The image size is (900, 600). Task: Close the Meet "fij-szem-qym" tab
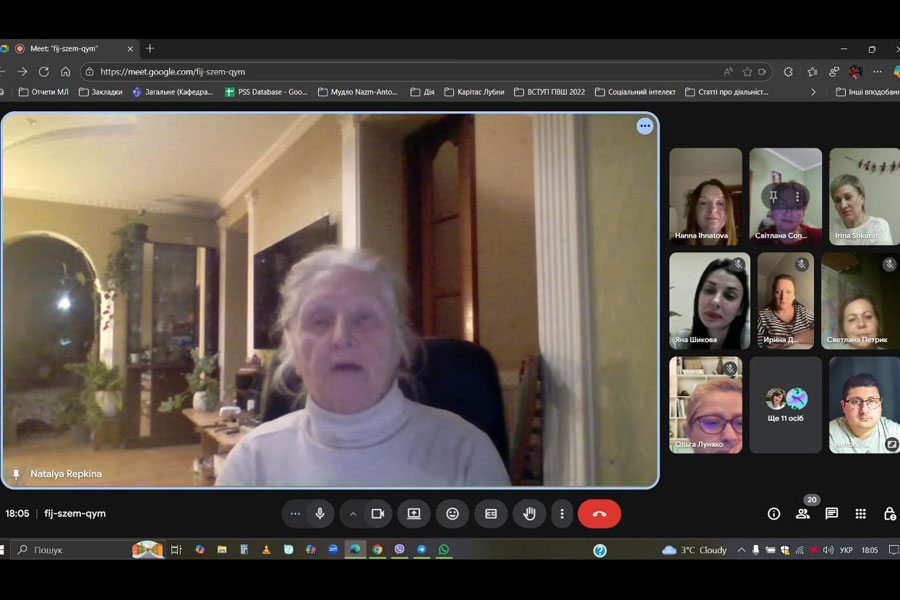tap(130, 49)
